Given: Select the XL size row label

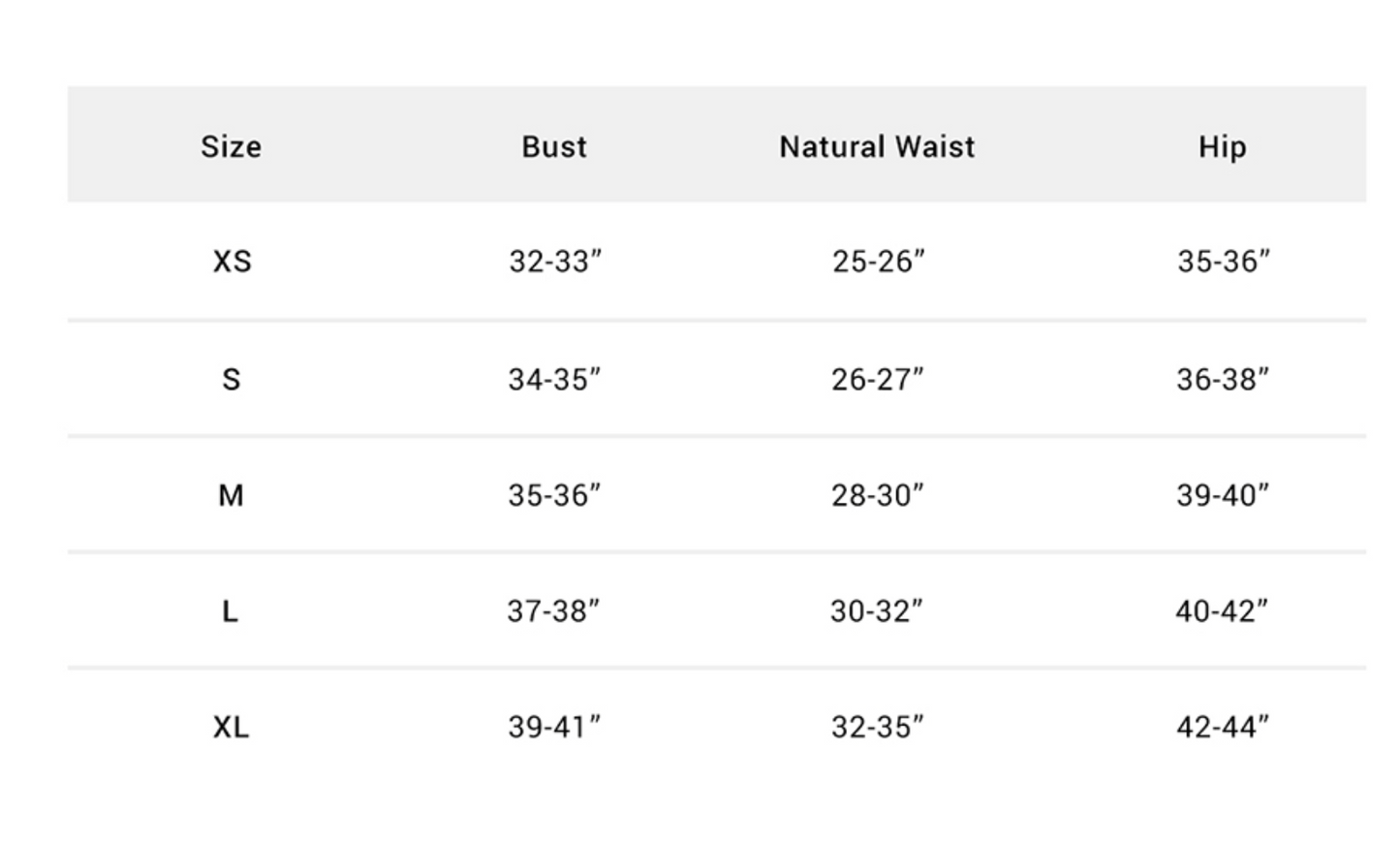Looking at the screenshot, I should [231, 727].
